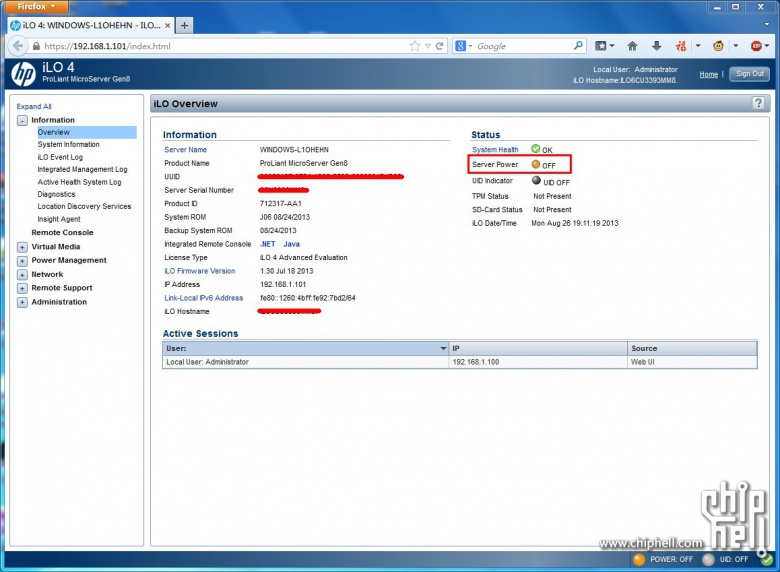780x572 pixels.
Task: Click the Home link in header
Action: coord(708,75)
